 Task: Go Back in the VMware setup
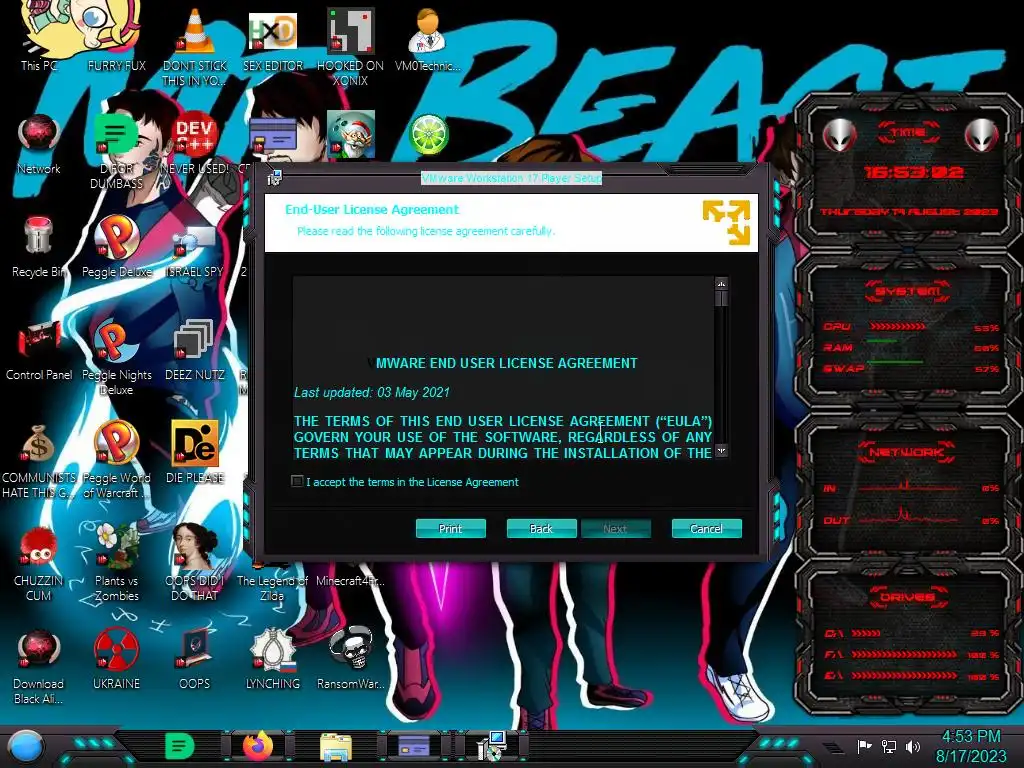tap(541, 528)
